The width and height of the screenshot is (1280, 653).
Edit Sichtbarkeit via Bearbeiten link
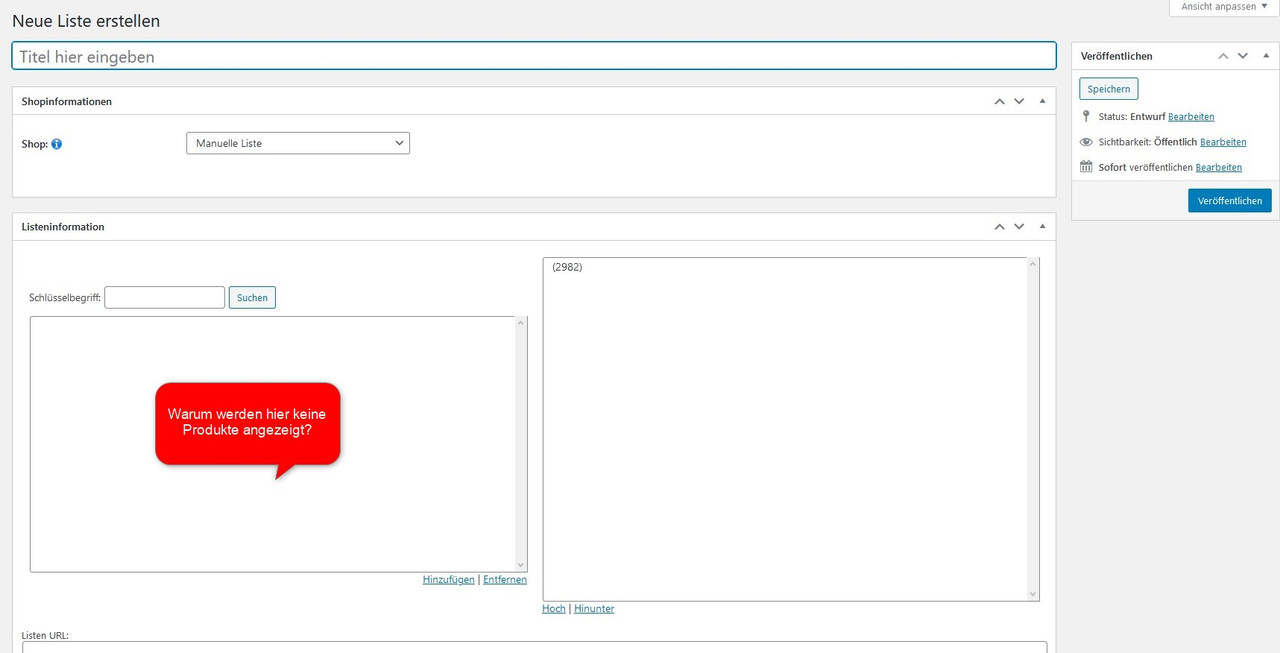(x=1223, y=142)
